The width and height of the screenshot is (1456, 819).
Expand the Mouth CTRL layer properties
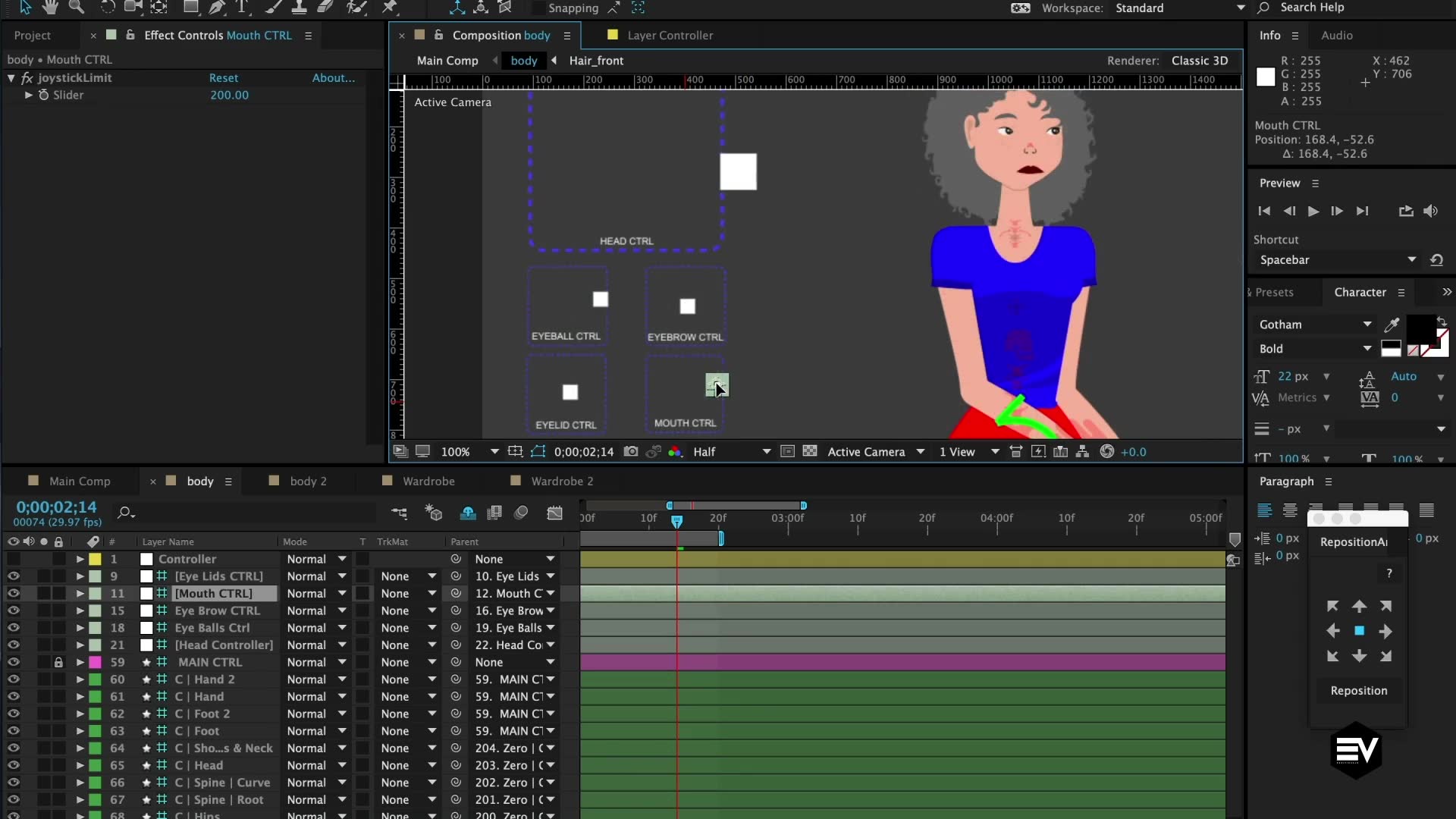(80, 593)
